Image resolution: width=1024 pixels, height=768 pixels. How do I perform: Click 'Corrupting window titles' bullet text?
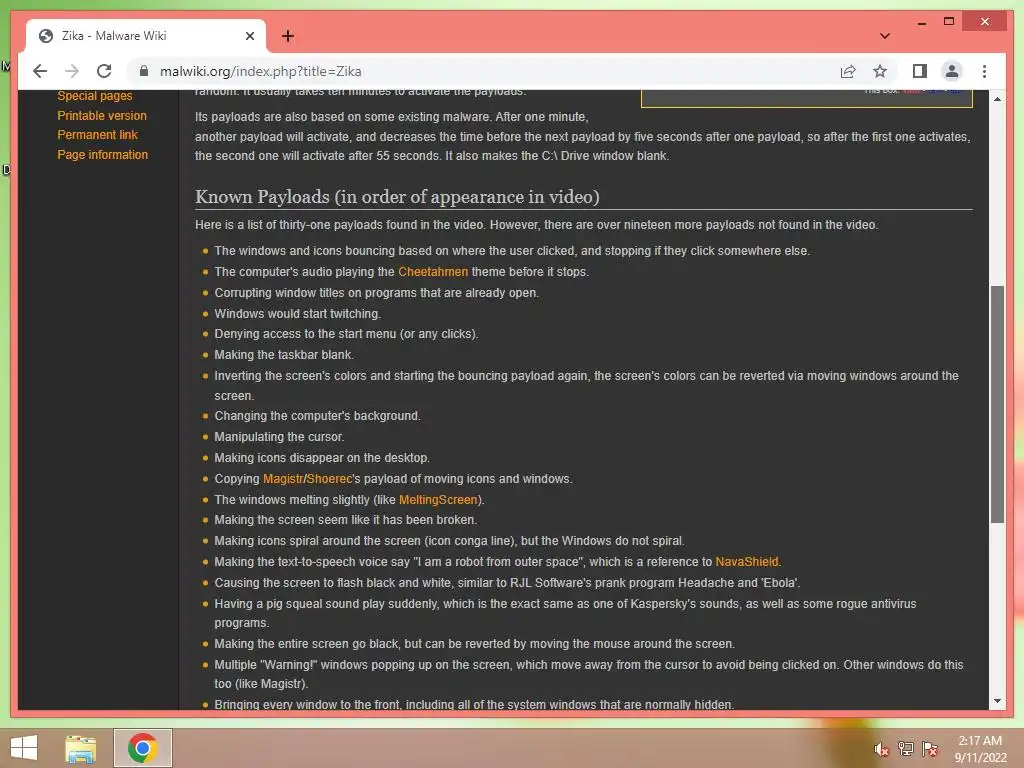(x=376, y=293)
